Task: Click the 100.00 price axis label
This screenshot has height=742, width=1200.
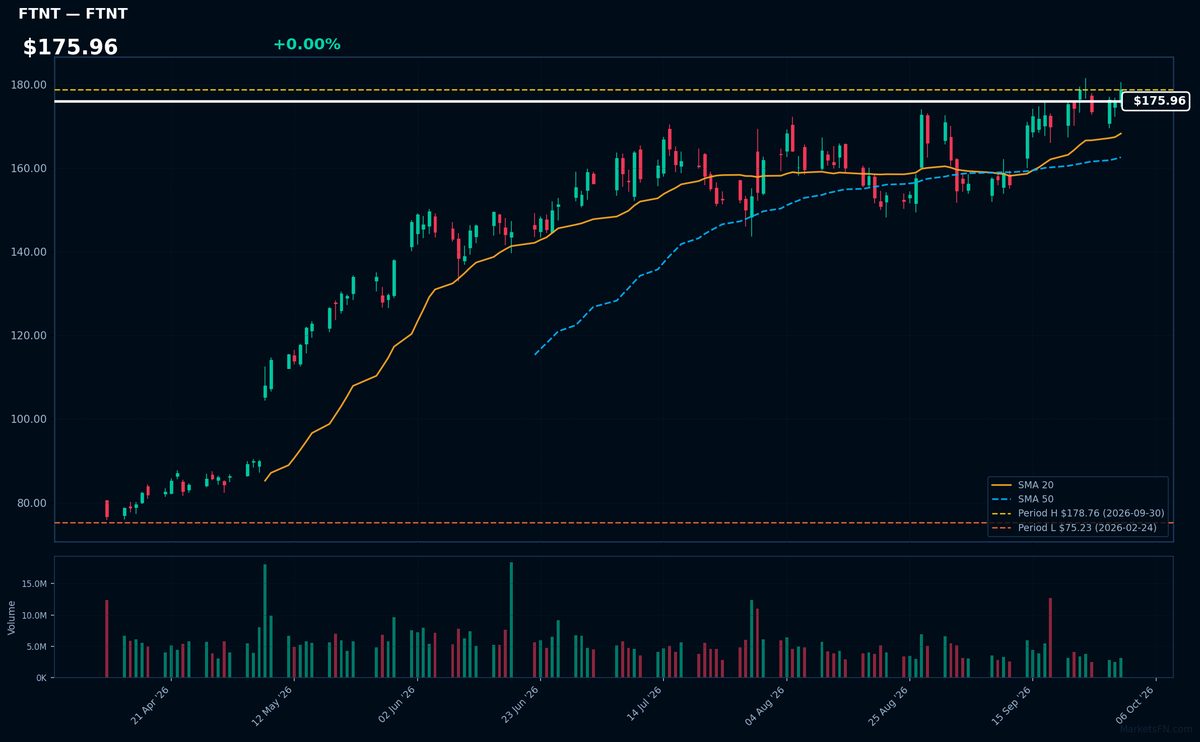Action: click(x=29, y=419)
